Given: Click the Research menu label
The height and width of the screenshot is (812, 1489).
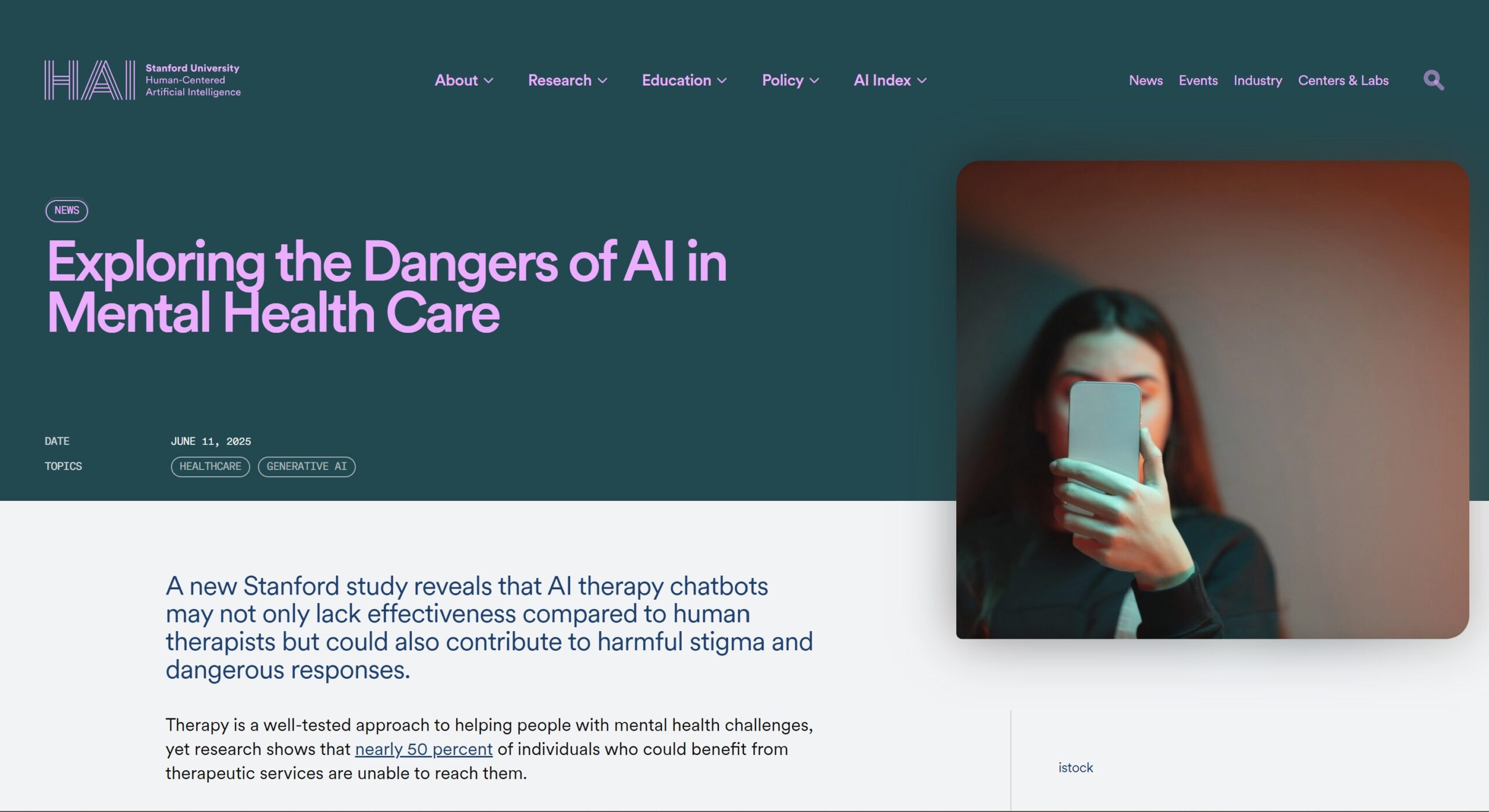Looking at the screenshot, I should 560,80.
